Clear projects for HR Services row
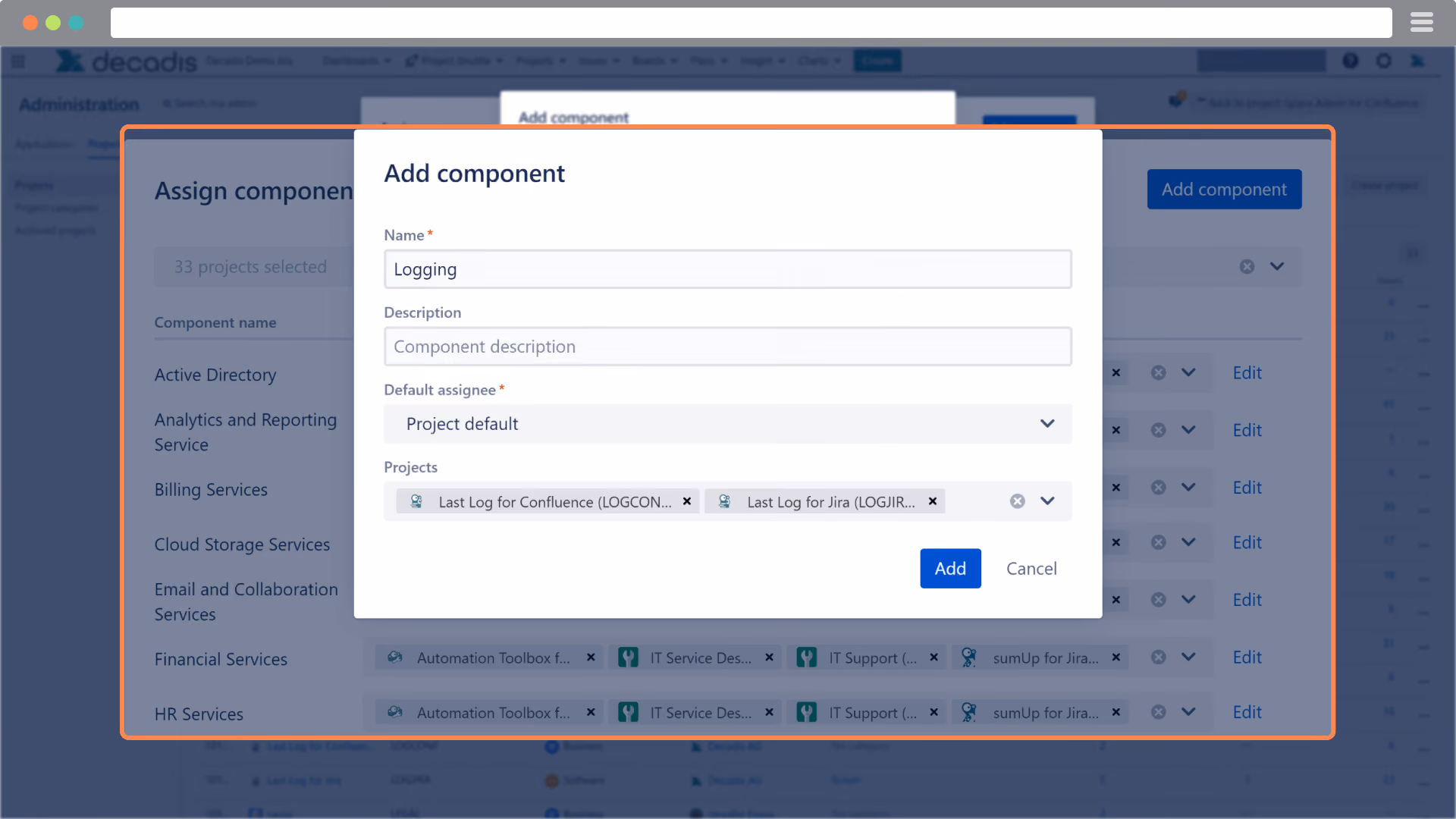The height and width of the screenshot is (819, 1456). point(1158,712)
